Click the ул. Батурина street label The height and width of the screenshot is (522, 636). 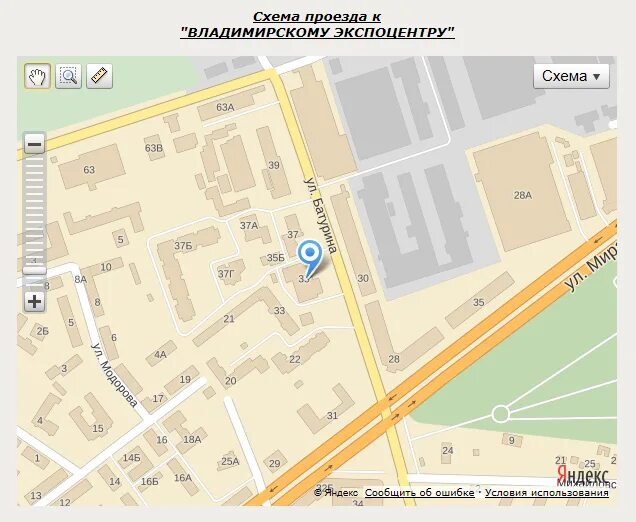(x=321, y=215)
